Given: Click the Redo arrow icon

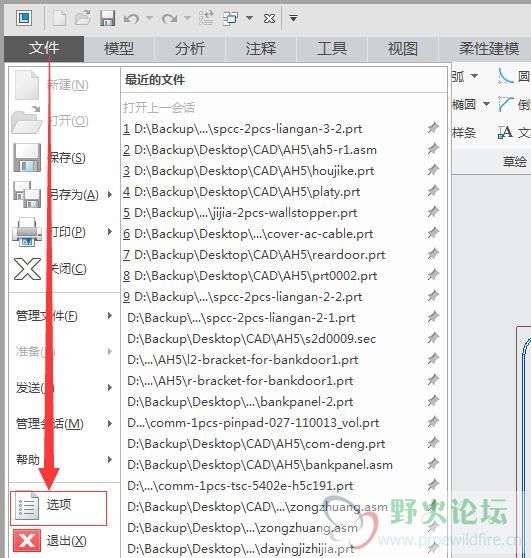Looking at the screenshot, I should coord(169,18).
